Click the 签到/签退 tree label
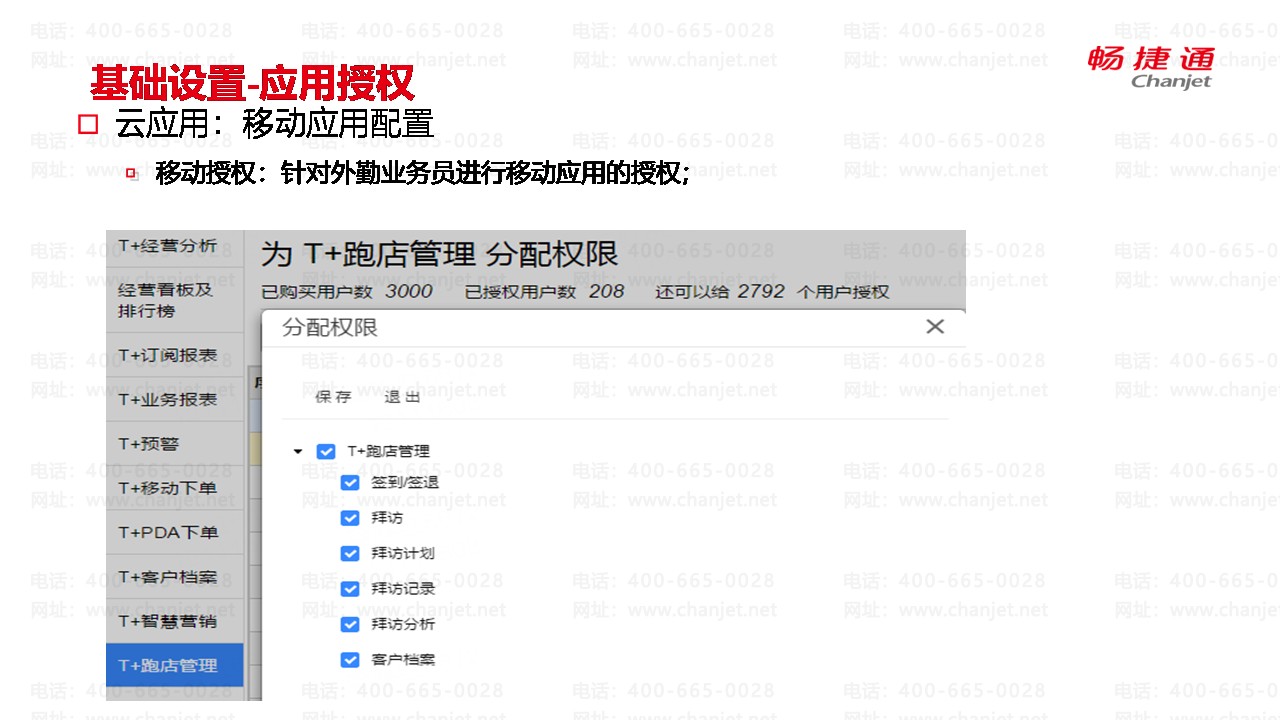Image resolution: width=1280 pixels, height=720 pixels. (404, 483)
